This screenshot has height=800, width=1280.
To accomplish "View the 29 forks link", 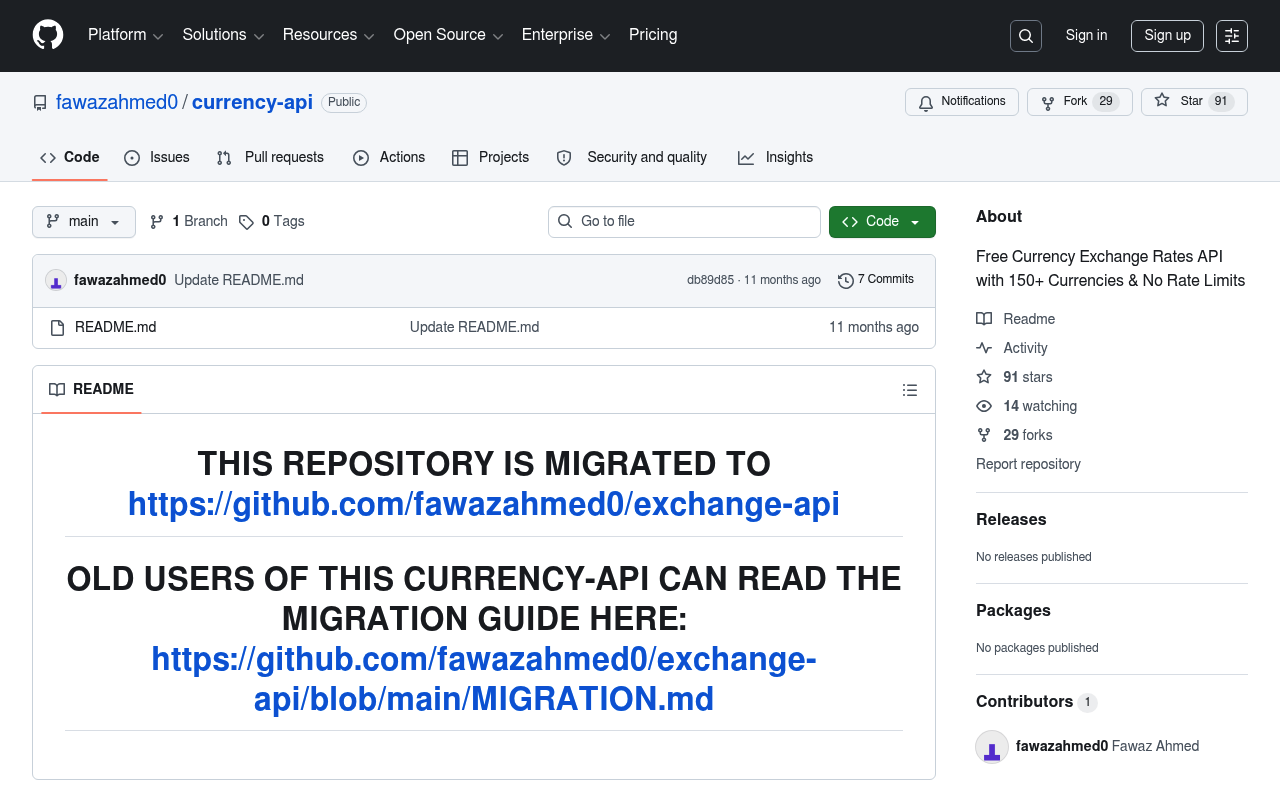I will (1014, 435).
